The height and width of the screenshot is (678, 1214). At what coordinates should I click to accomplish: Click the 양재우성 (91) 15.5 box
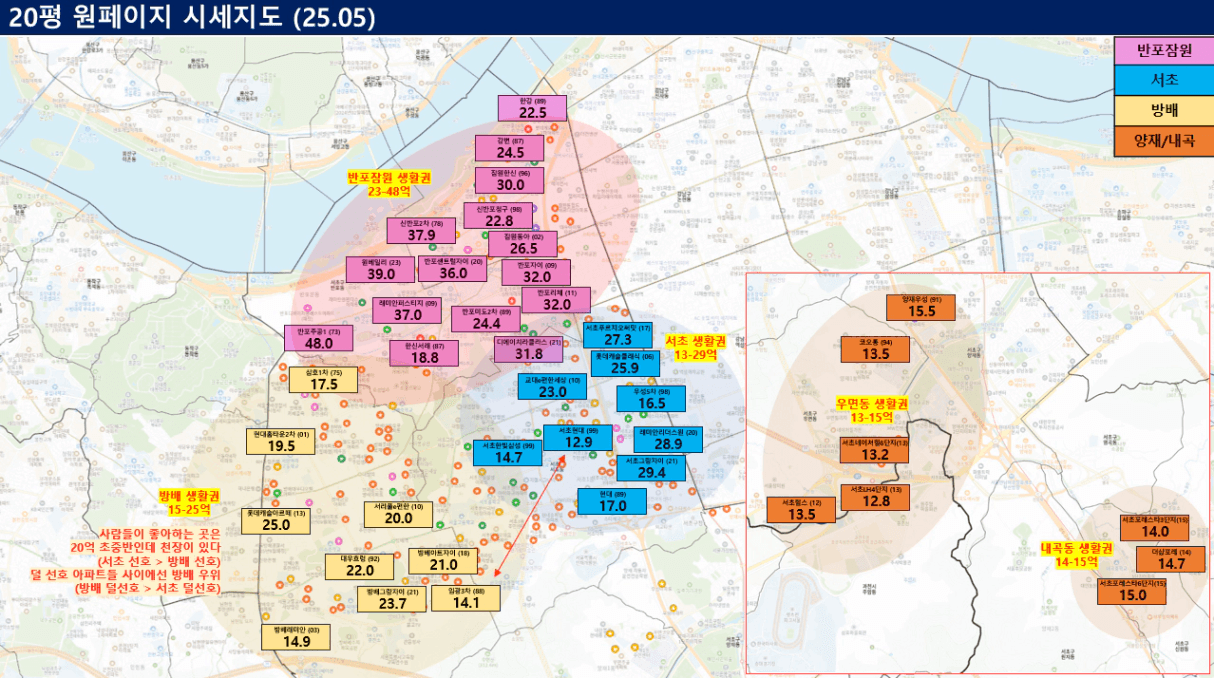921,306
